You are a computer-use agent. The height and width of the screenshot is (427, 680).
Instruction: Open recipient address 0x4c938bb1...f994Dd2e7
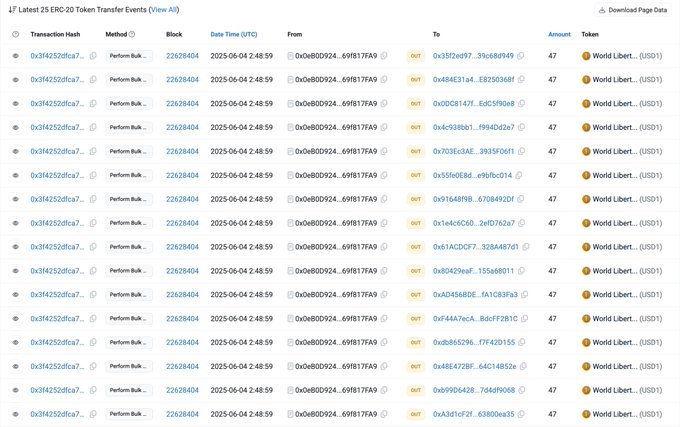coord(473,128)
